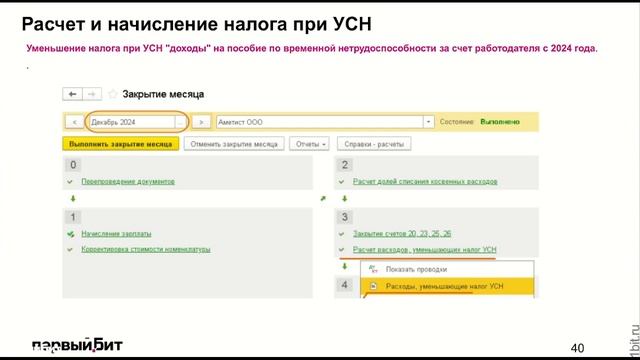Click status checkmark beside Расчет долей списания
Viewport: 640px width, 360px height.
click(342, 182)
